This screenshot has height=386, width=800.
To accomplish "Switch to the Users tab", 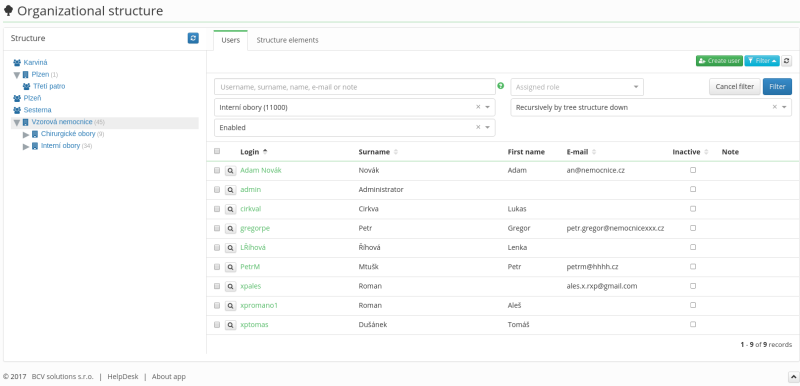I will 231,40.
